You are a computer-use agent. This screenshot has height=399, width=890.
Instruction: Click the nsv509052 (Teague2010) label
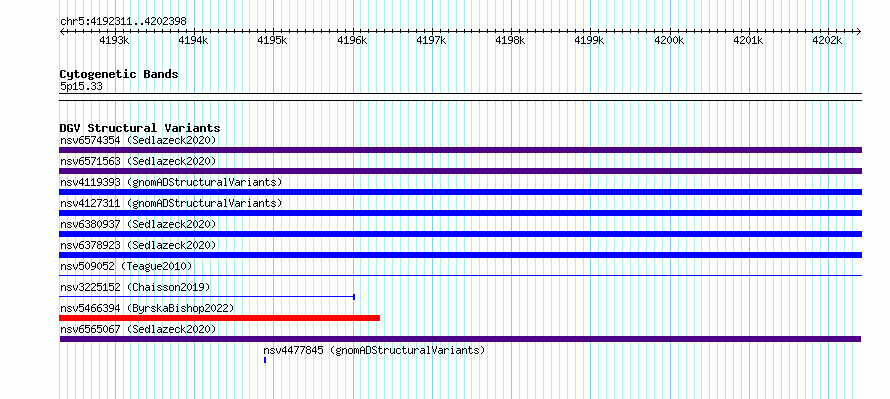click(126, 266)
